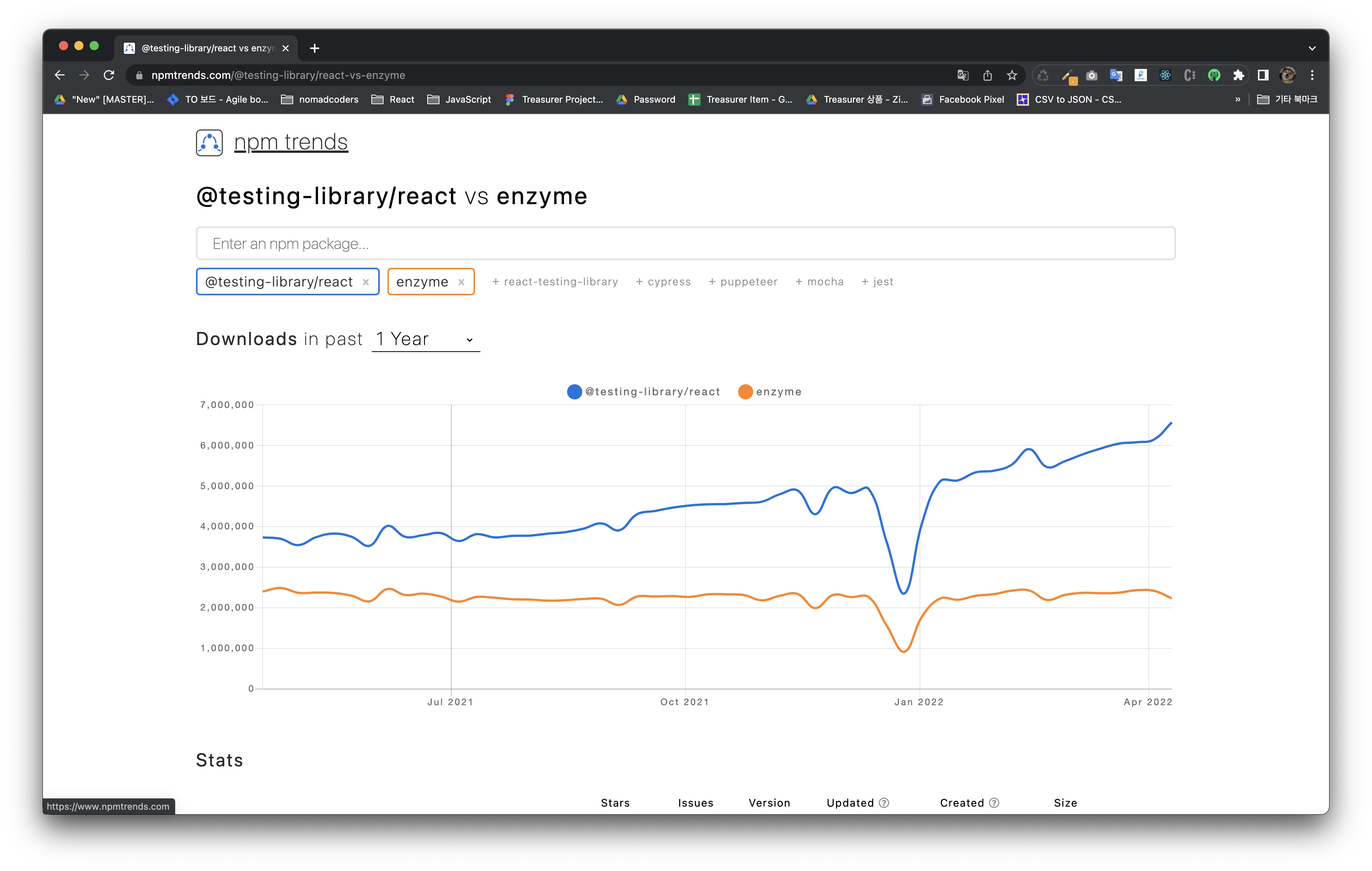
Task: Bookmark this page with the star icon
Action: pyautogui.click(x=1012, y=75)
